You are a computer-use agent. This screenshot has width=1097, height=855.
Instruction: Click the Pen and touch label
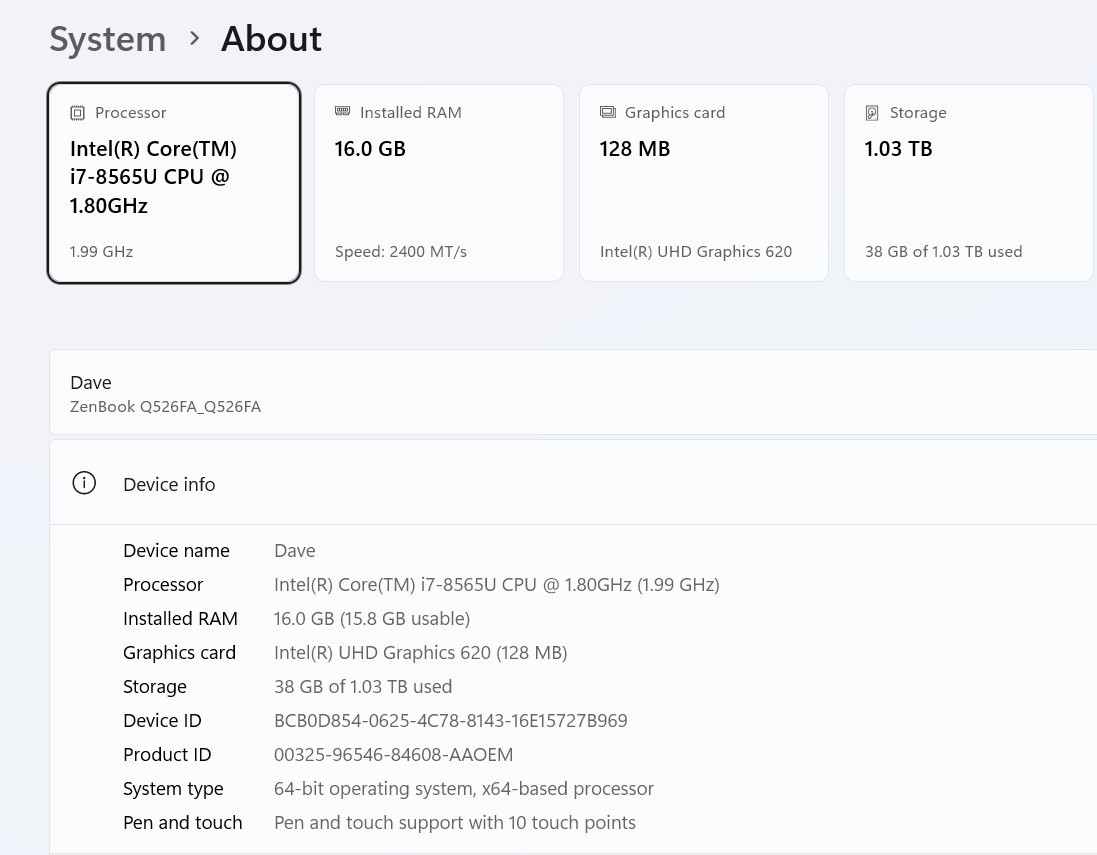pyautogui.click(x=183, y=822)
